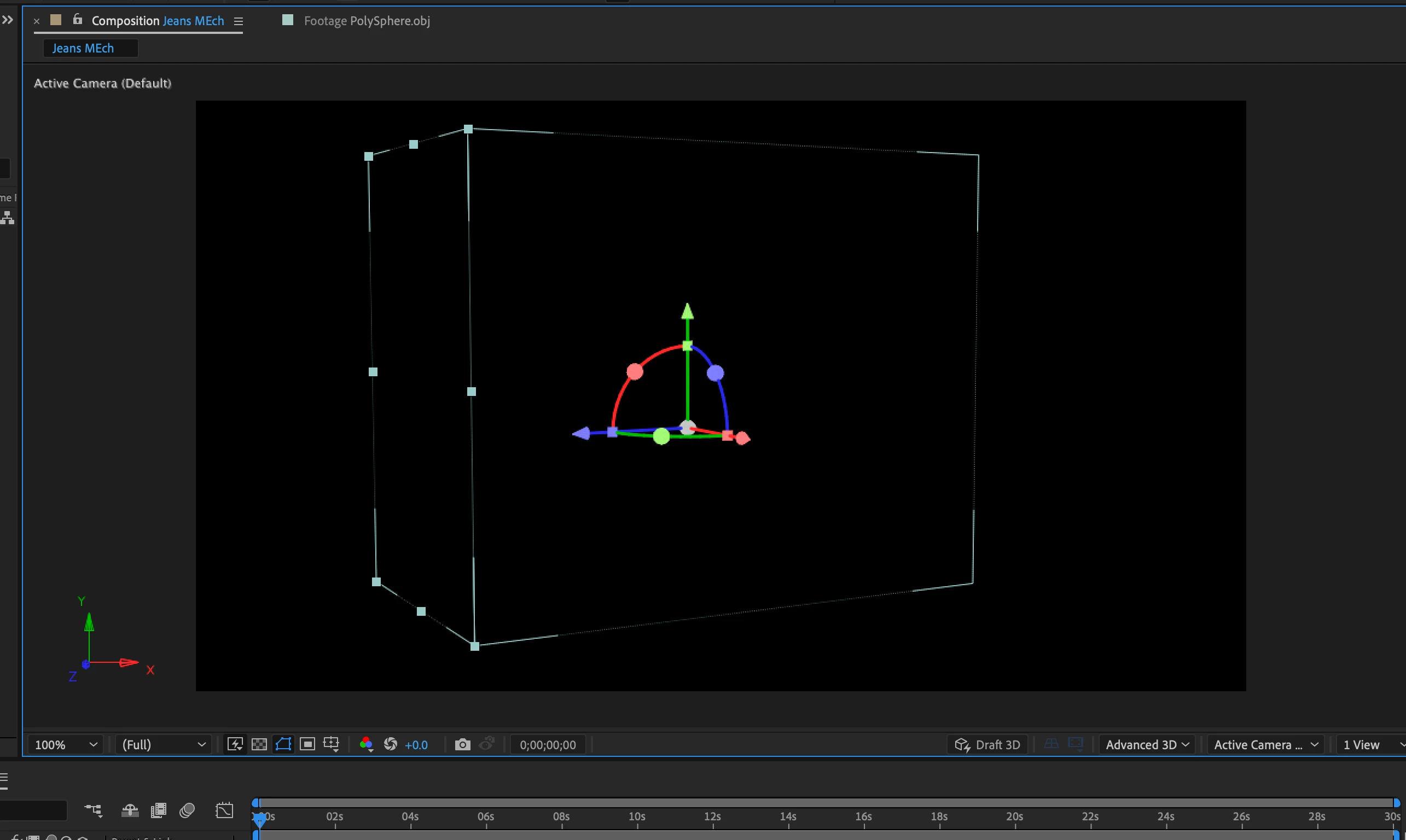1406x840 pixels.
Task: Toggle Fast Previews lightning icon
Action: pyautogui.click(x=235, y=744)
